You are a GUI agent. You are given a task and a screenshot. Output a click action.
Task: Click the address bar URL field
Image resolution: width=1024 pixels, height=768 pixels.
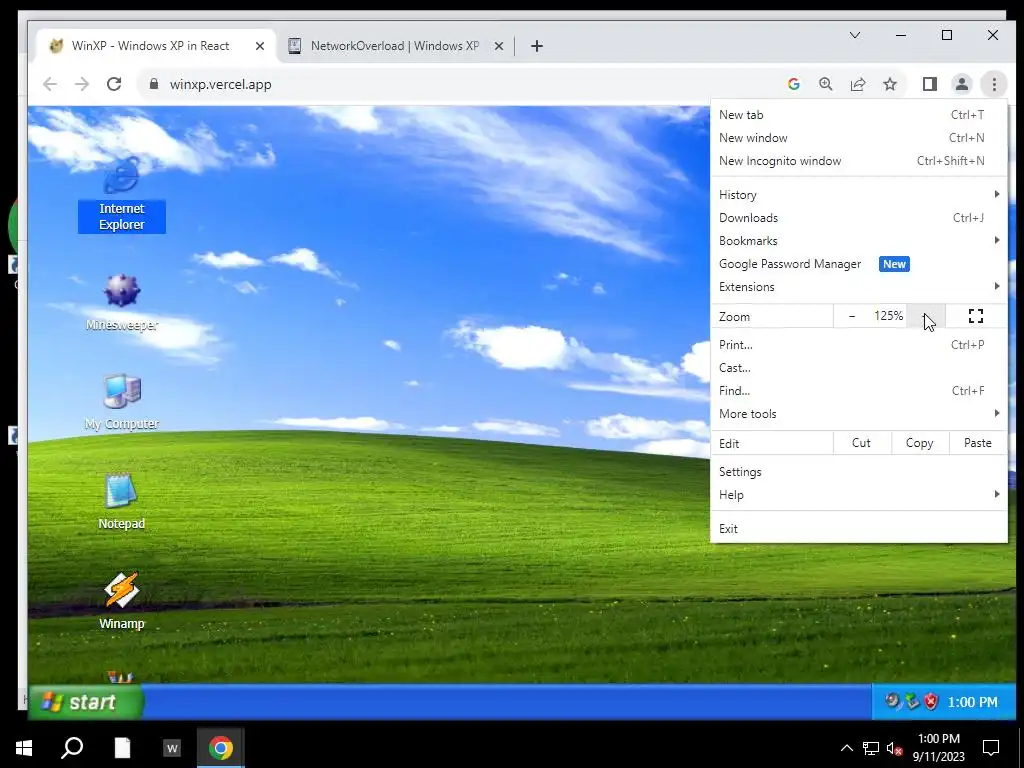click(457, 84)
